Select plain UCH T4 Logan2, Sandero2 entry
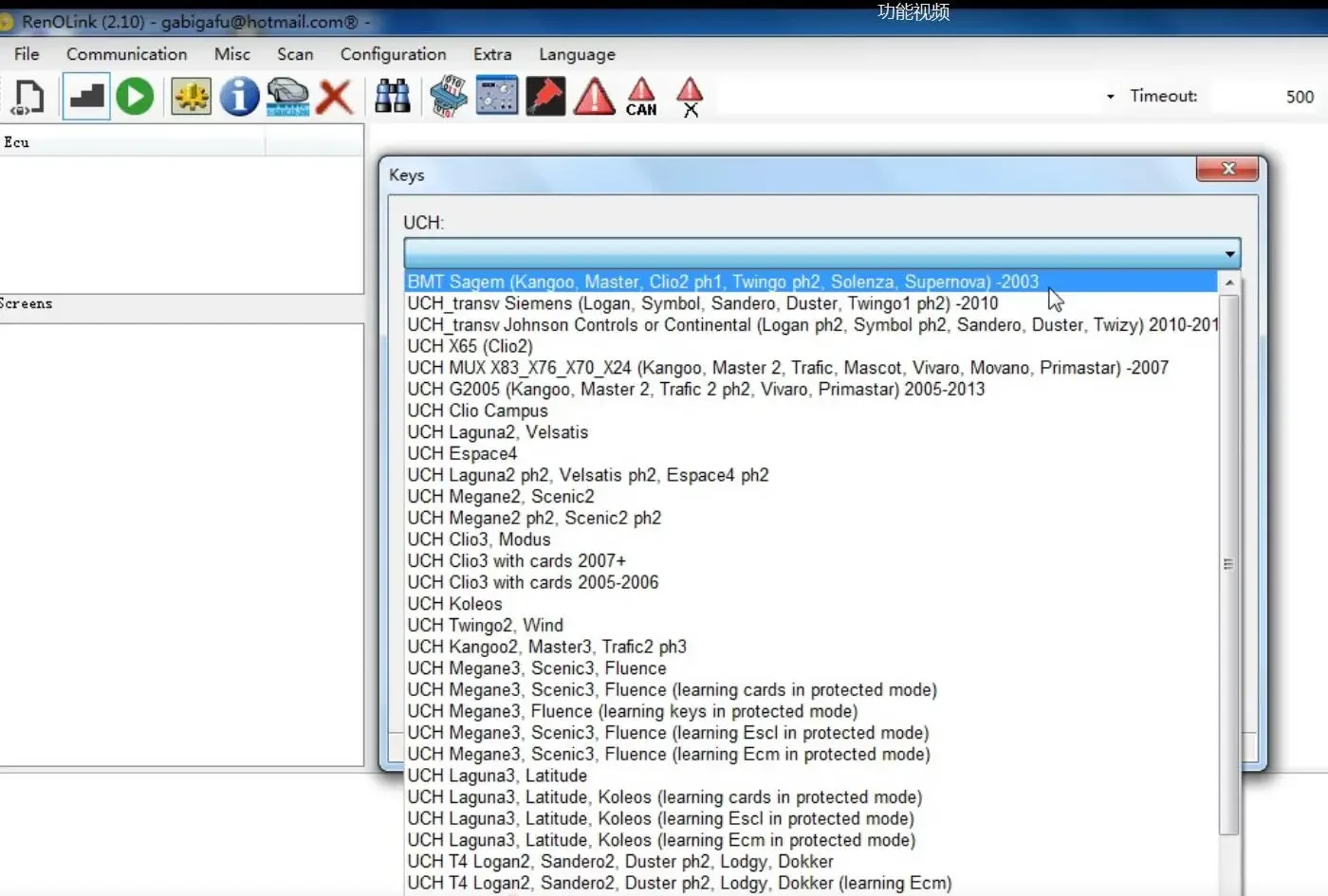The image size is (1328, 896). (811, 862)
